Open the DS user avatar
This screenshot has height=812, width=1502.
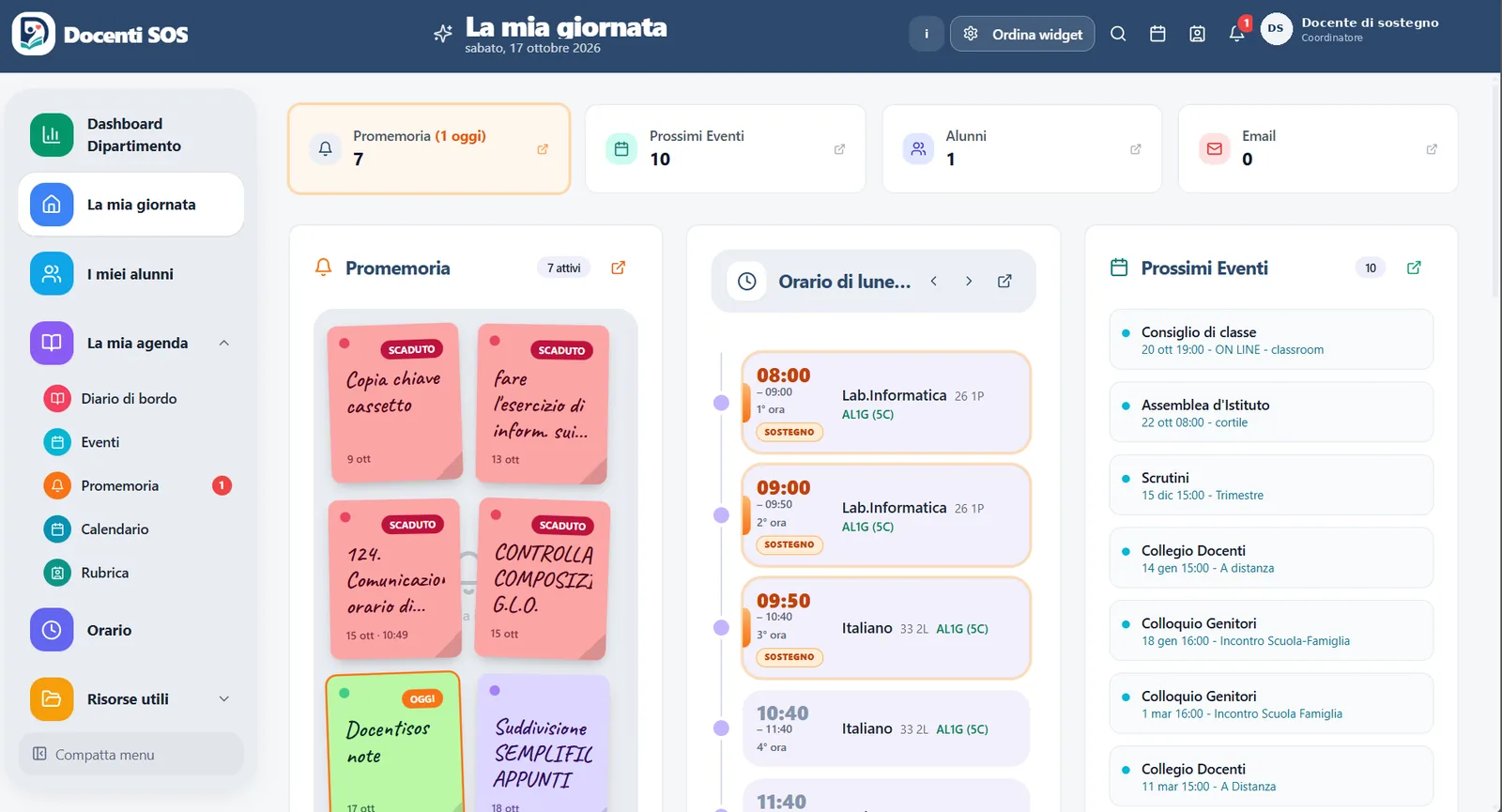[1276, 29]
